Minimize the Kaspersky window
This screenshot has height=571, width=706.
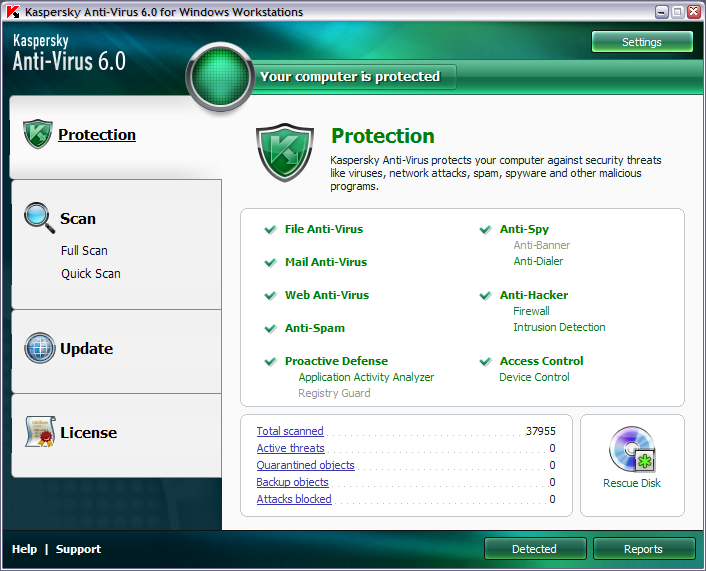click(661, 12)
